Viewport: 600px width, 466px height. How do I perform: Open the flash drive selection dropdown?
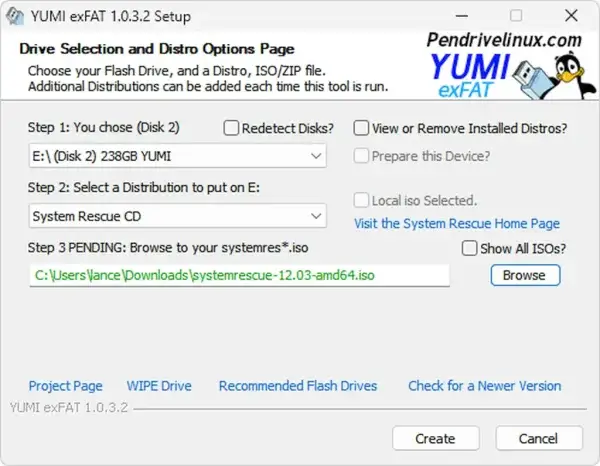click(x=177, y=156)
